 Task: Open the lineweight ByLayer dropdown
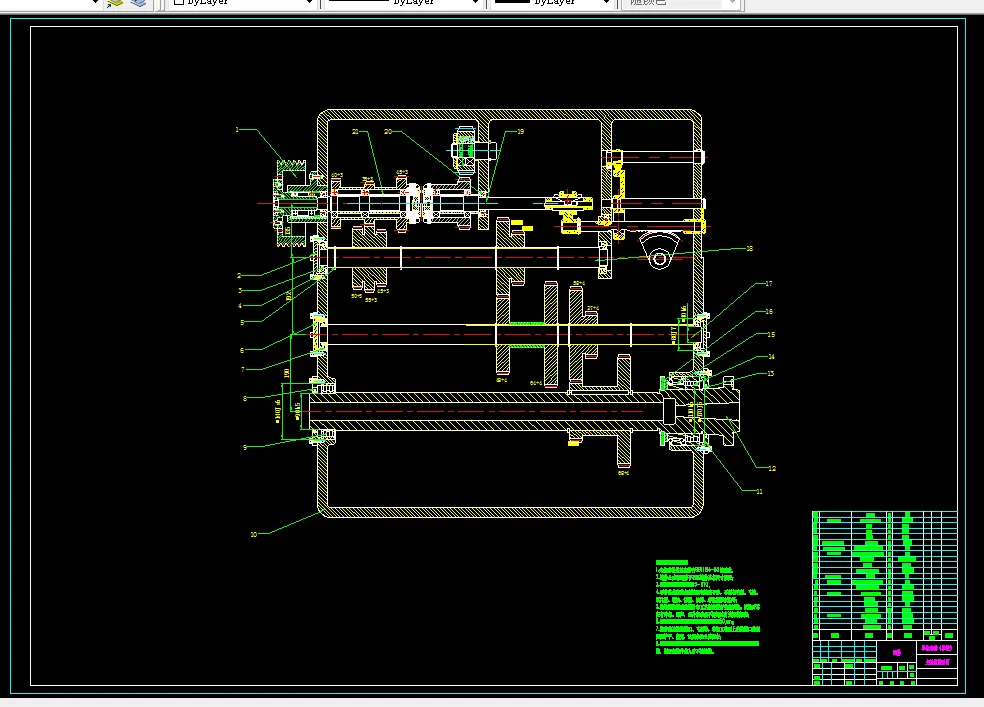pos(605,3)
